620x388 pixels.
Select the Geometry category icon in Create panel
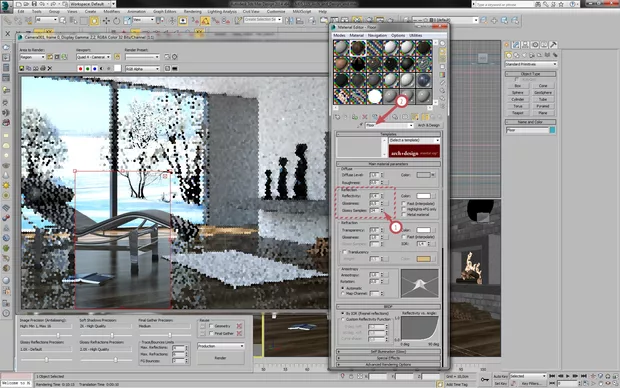pyautogui.click(x=509, y=55)
